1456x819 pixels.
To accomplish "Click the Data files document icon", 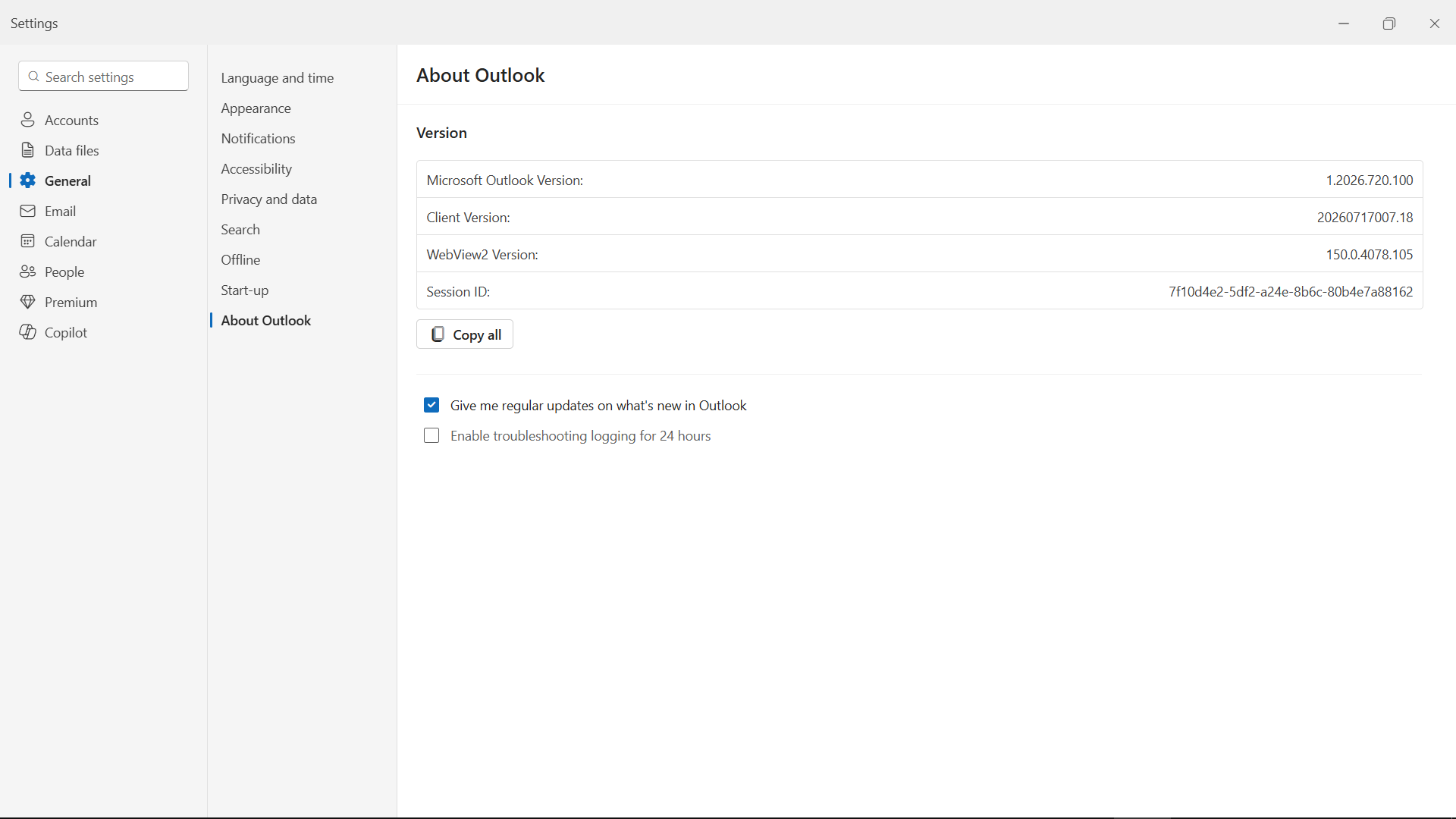I will [x=28, y=150].
